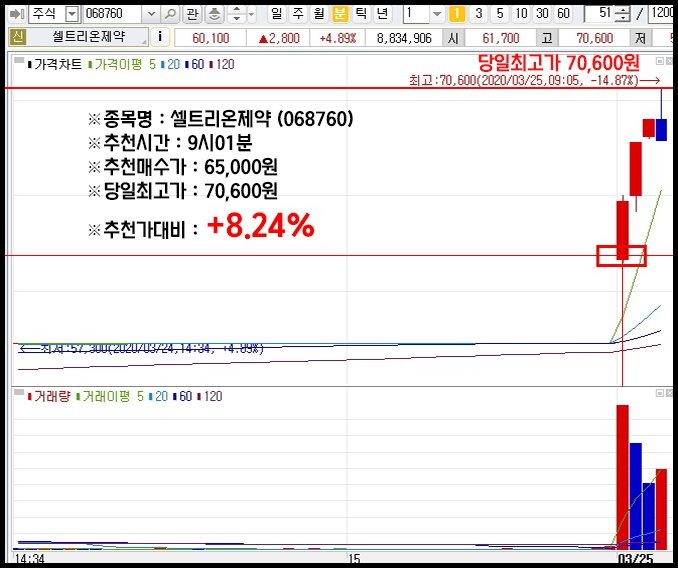Click the period input showing 1
This screenshot has height=568, width=678.
click(x=416, y=14)
